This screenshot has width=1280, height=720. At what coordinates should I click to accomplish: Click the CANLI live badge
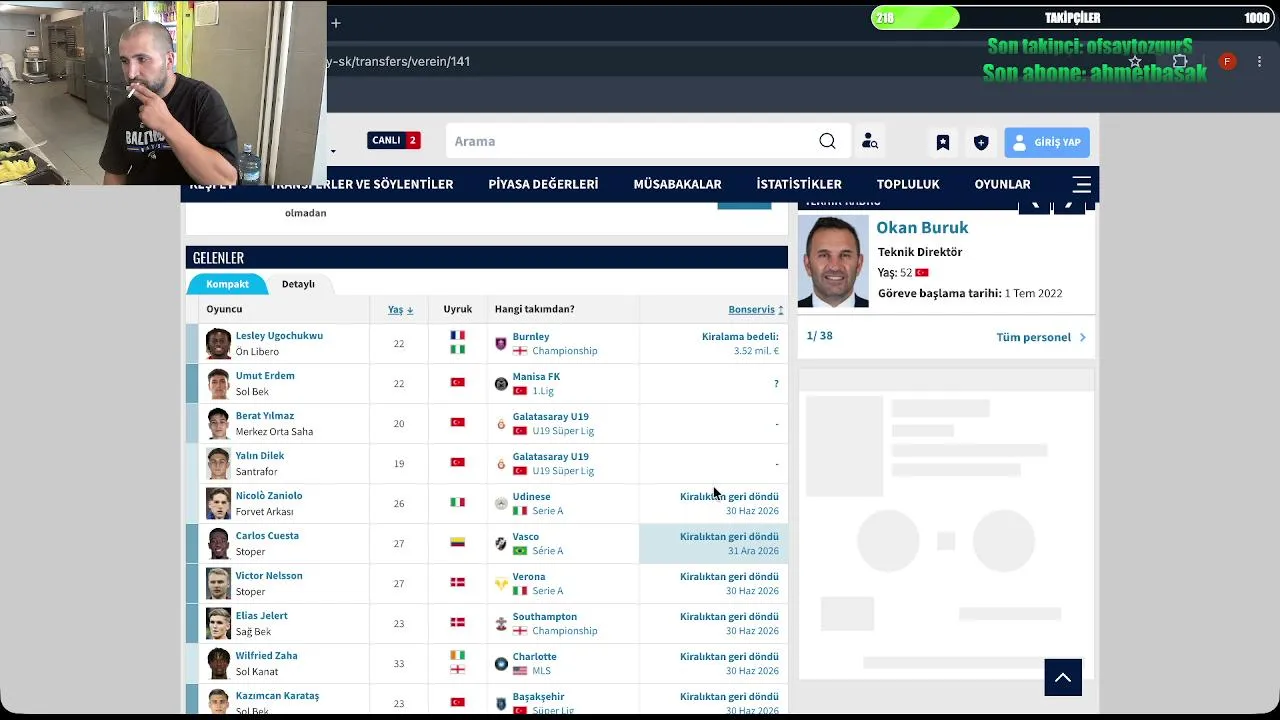coord(394,141)
